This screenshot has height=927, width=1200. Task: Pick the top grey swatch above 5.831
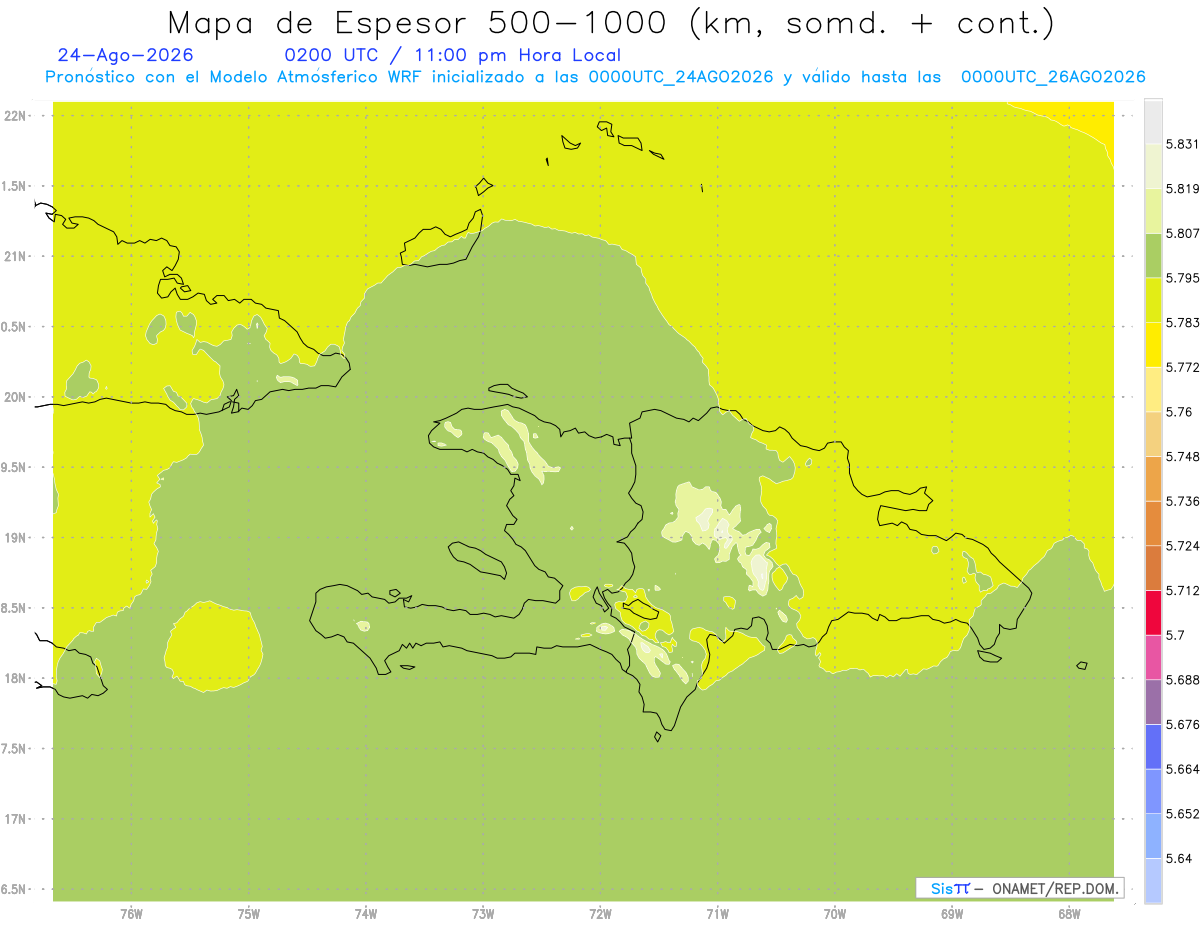(1153, 121)
